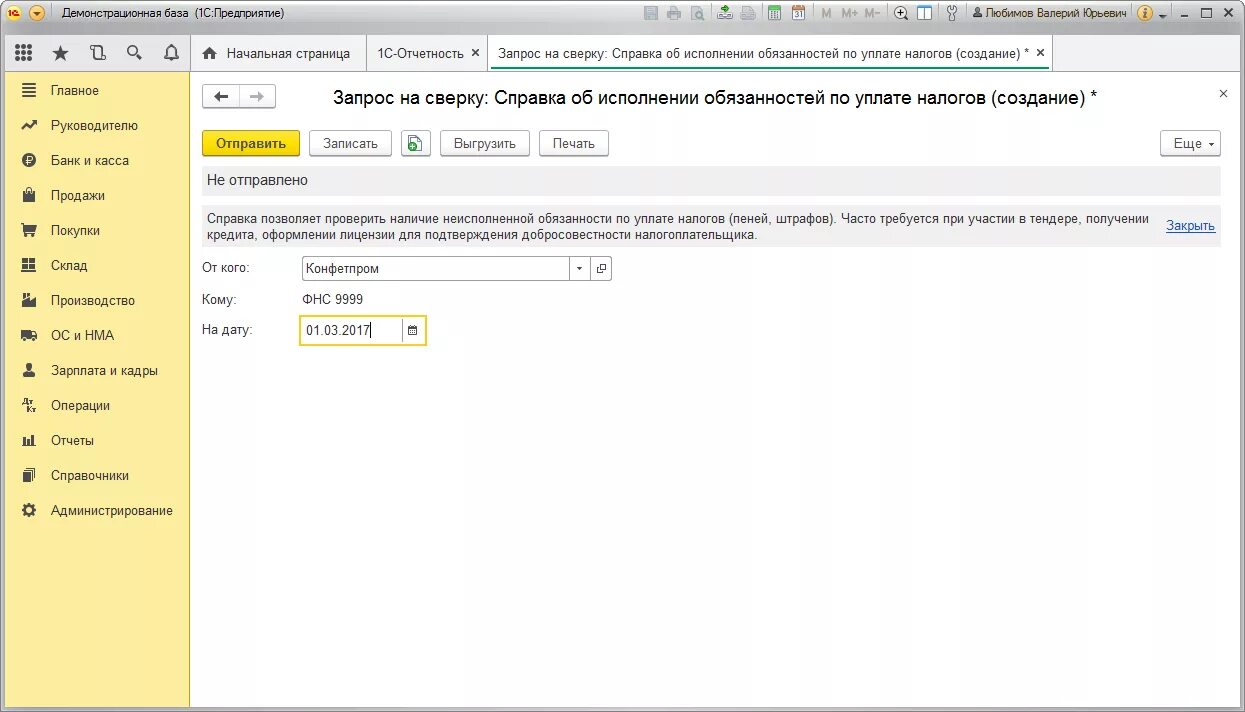Open Отчеты section in sidebar
This screenshot has height=712, width=1245.
coord(96,440)
